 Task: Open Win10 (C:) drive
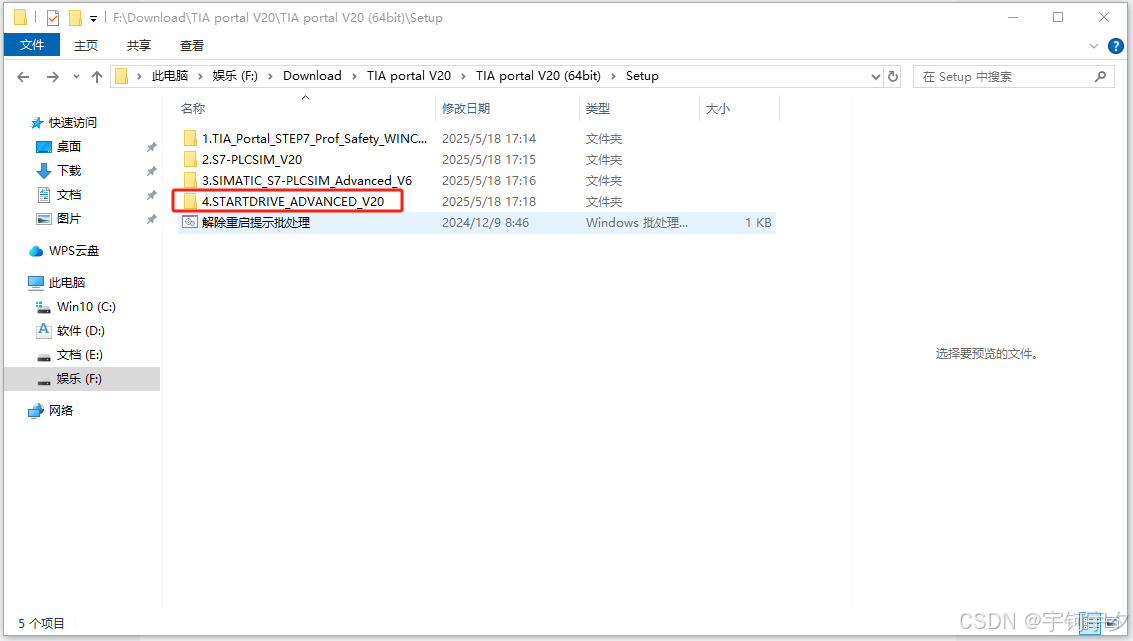[86, 307]
